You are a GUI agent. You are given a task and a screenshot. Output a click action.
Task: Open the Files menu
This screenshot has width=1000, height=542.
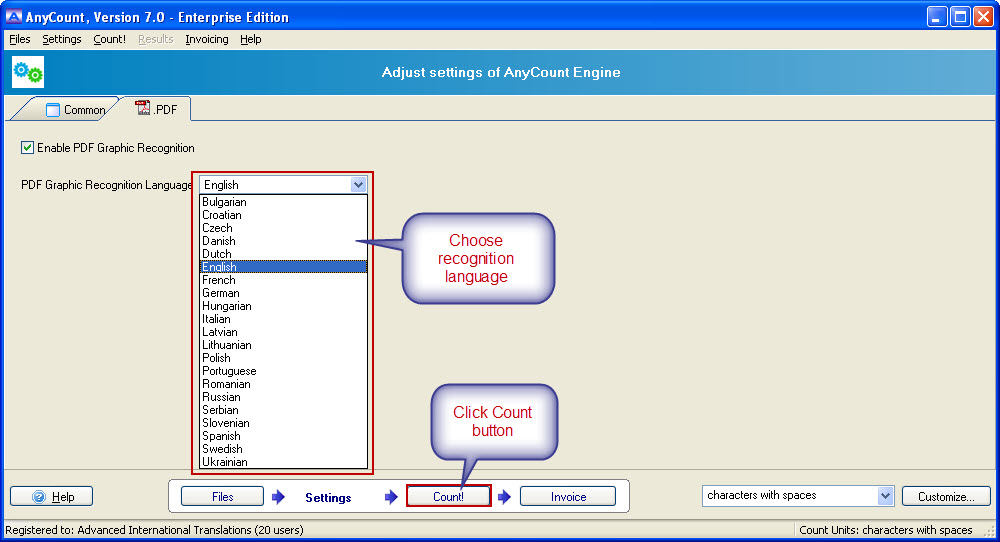pyautogui.click(x=20, y=39)
